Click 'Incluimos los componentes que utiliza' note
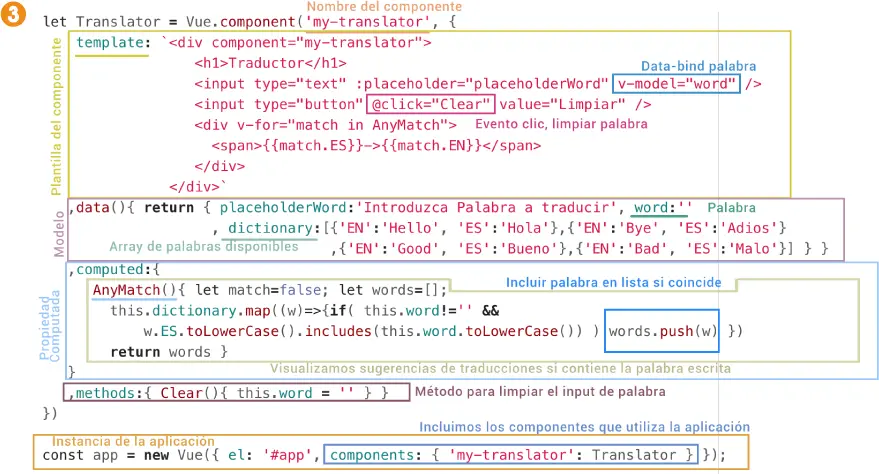Image resolution: width=879 pixels, height=474 pixels. point(584,427)
